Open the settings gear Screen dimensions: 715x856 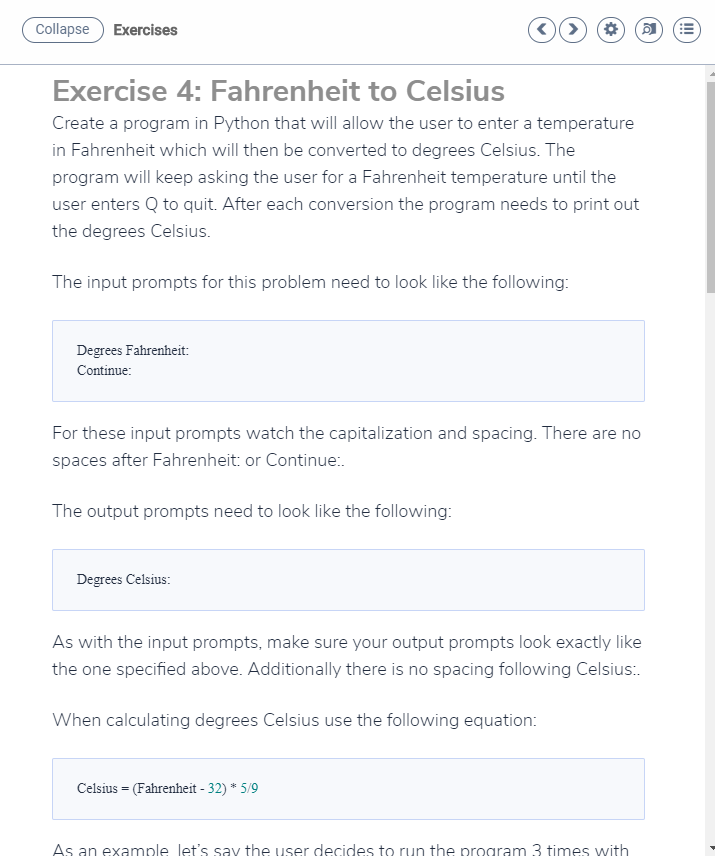611,29
